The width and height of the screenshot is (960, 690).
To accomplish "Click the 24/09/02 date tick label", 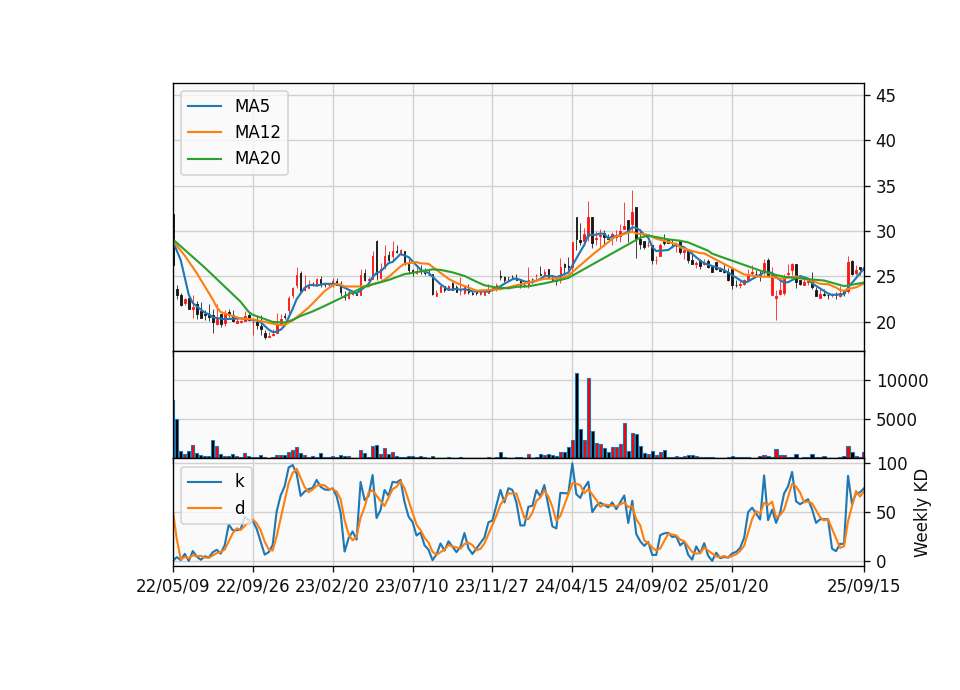I will (x=651, y=586).
